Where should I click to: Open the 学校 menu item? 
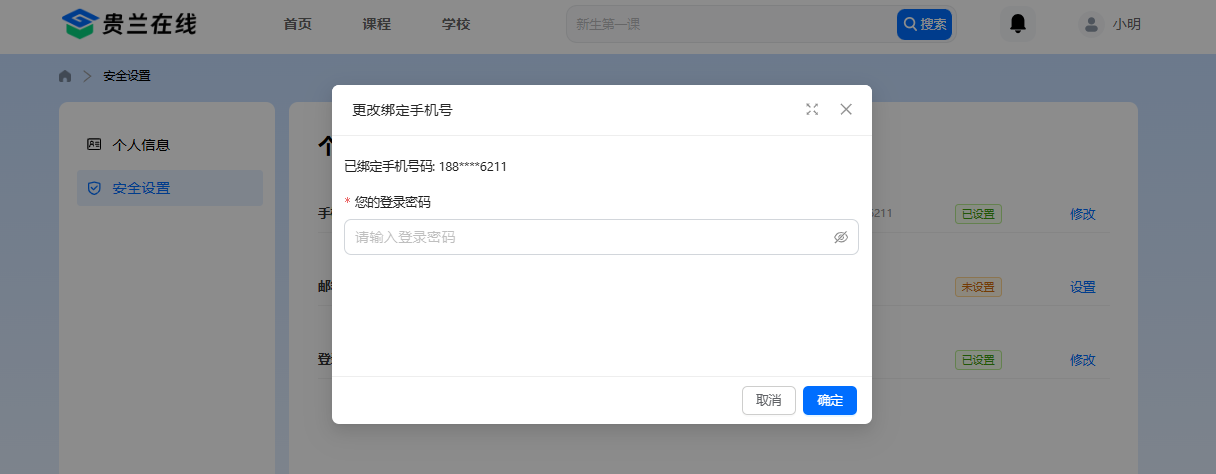pyautogui.click(x=456, y=24)
